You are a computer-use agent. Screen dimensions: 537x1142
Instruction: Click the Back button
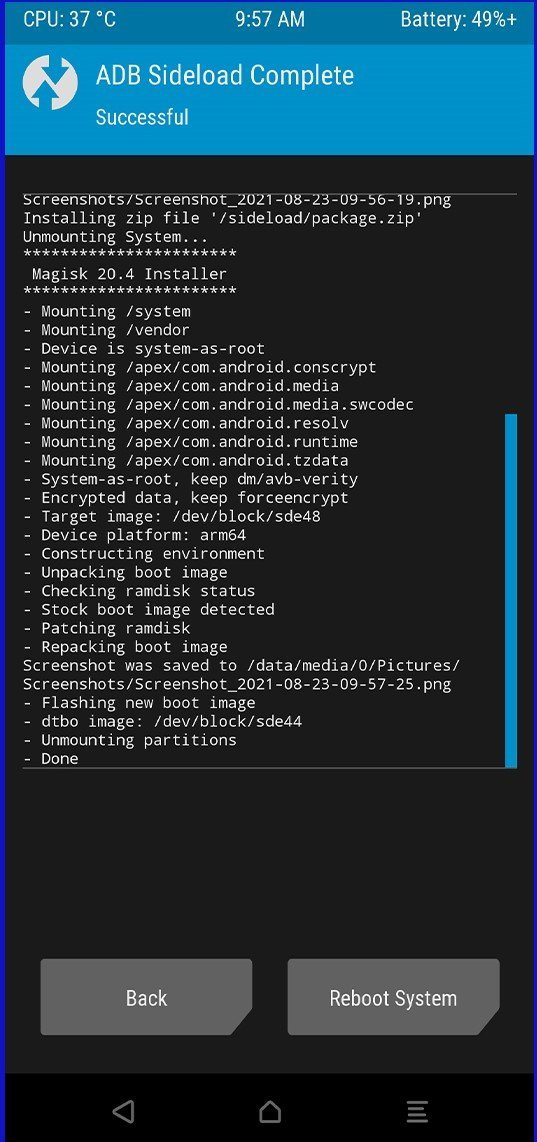click(x=146, y=997)
